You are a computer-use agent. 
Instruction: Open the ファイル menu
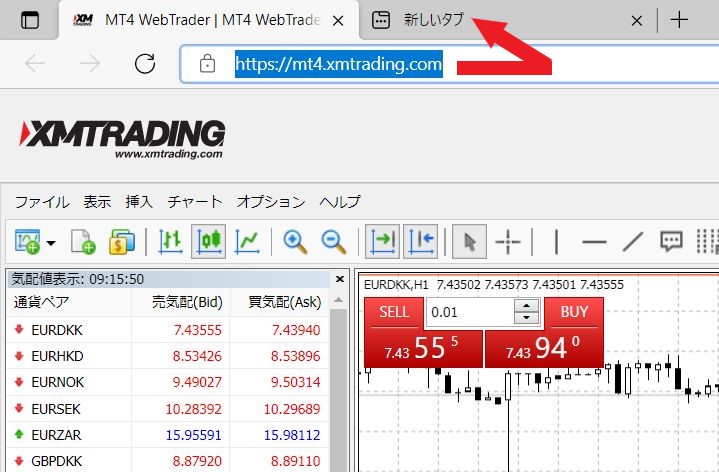(x=42, y=201)
